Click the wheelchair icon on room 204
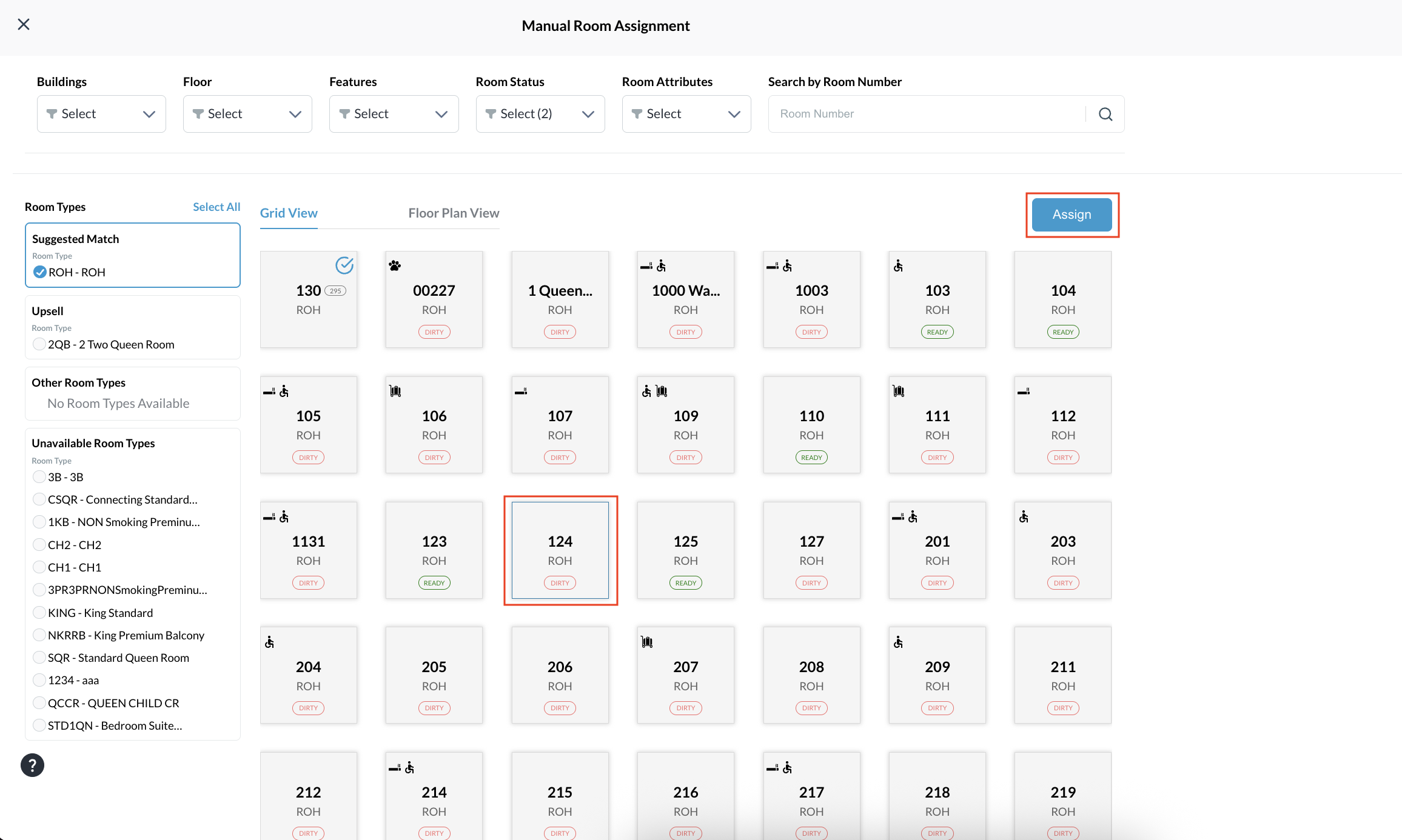Image resolution: width=1402 pixels, height=840 pixels. click(x=269, y=642)
